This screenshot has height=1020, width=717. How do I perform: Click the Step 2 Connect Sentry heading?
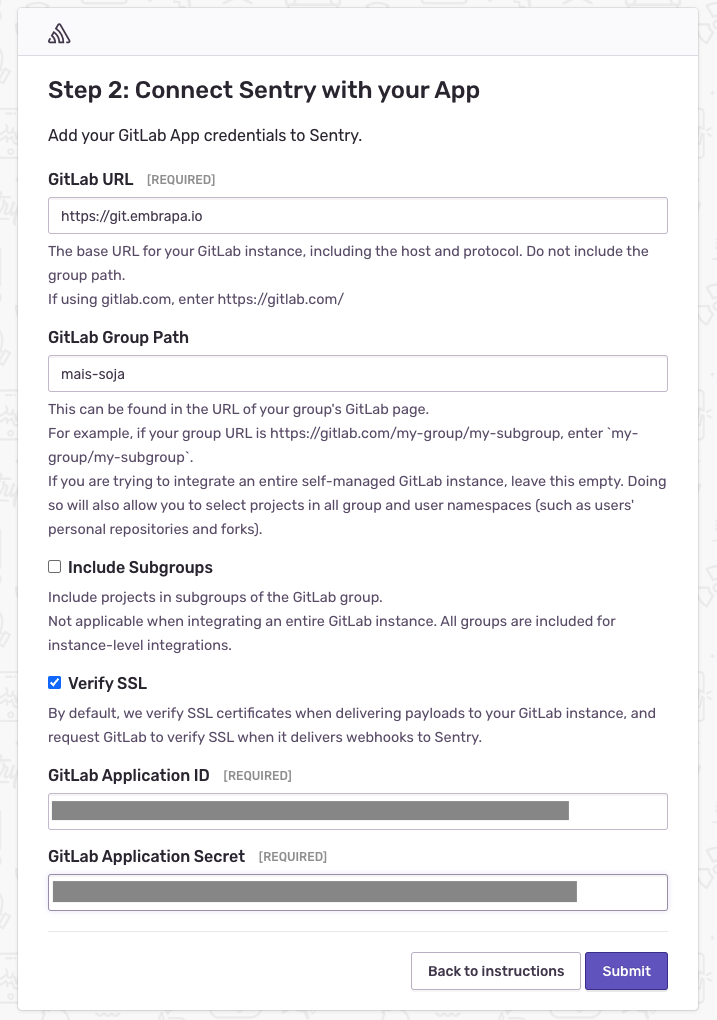[x=264, y=90]
